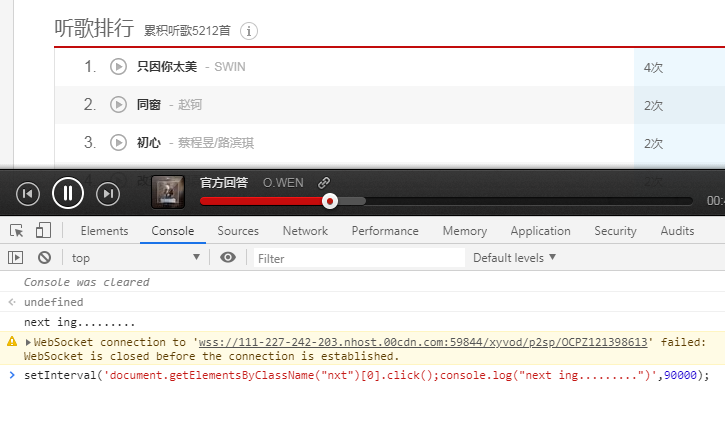Open the artist link SWIN
Screen dimensions: 725x421
point(230,67)
